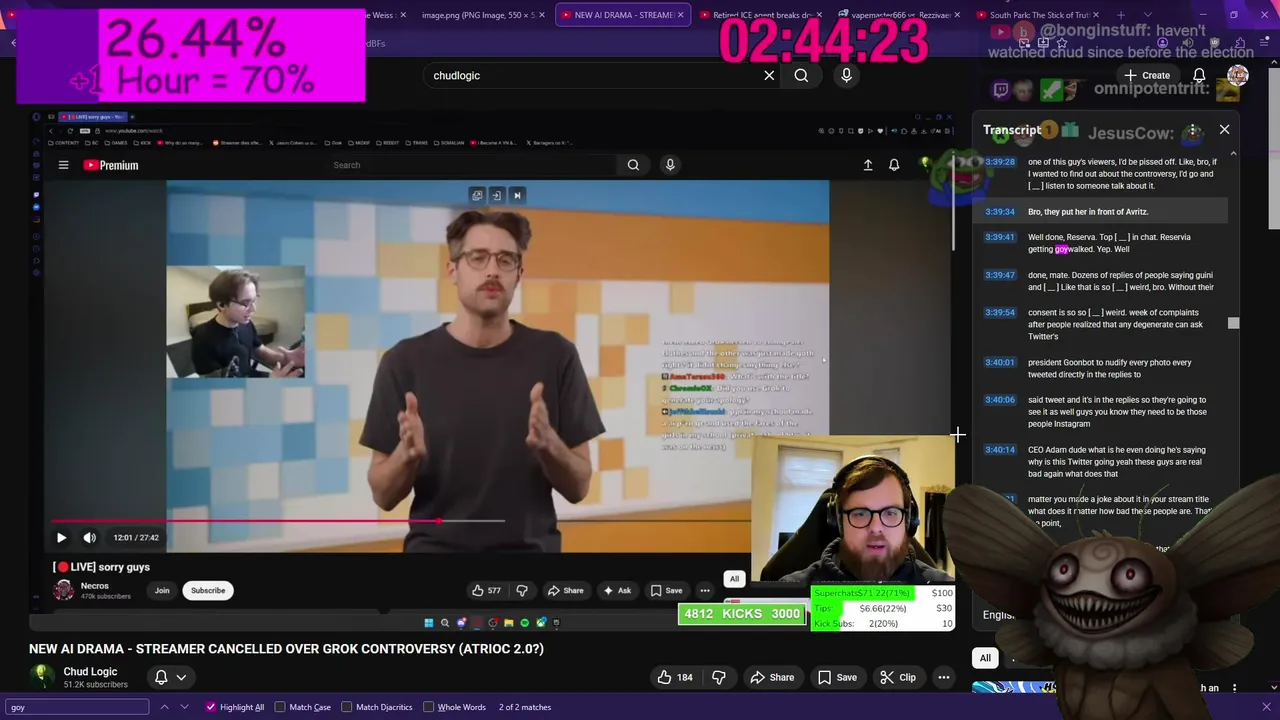Click the Clip button
The height and width of the screenshot is (720, 1280).
(898, 677)
